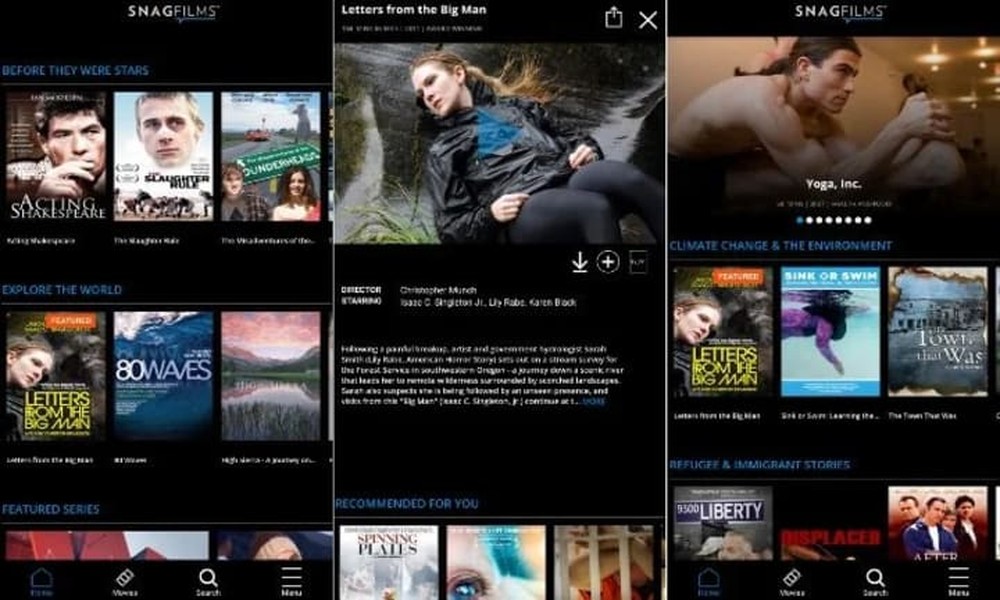Expand the synopsis with the MORE link
This screenshot has width=1000, height=600.
[x=594, y=401]
